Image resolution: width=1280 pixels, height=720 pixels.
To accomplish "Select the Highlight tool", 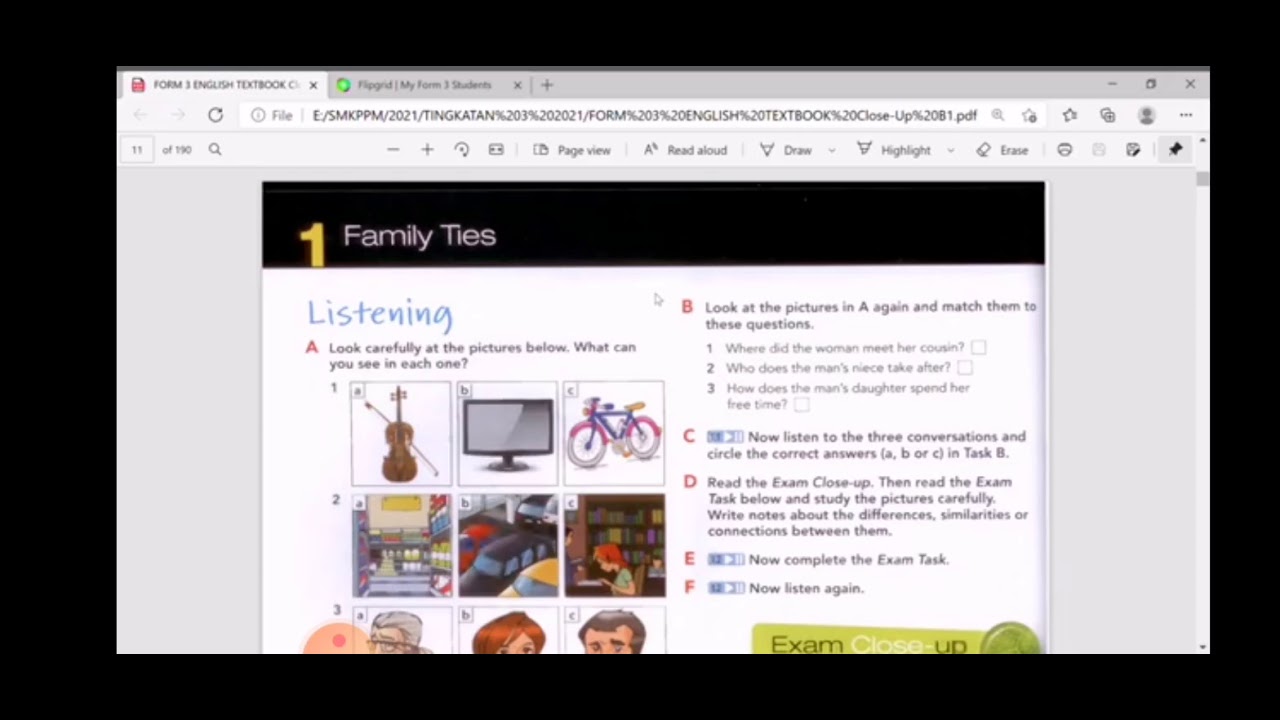I will (x=894, y=150).
